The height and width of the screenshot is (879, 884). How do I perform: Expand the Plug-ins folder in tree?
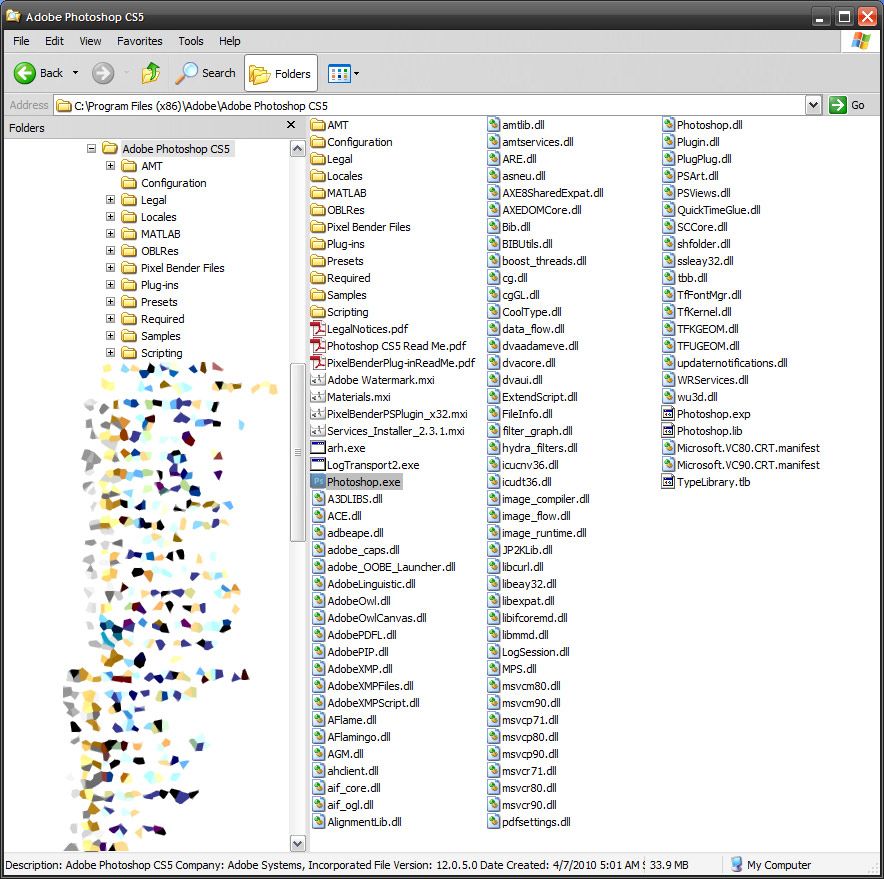110,285
